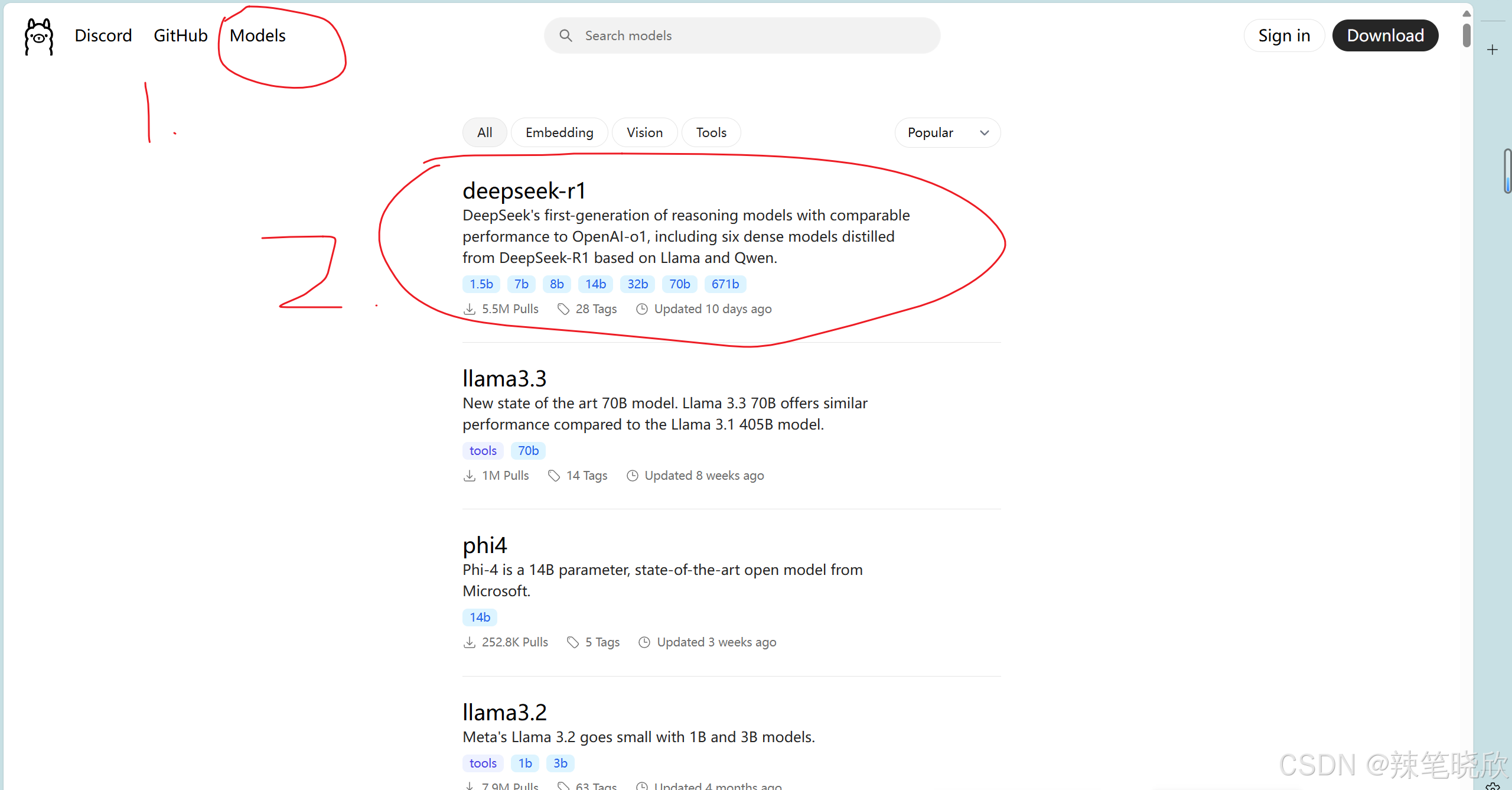
Task: Click the '28 Tags' text
Action: (596, 309)
